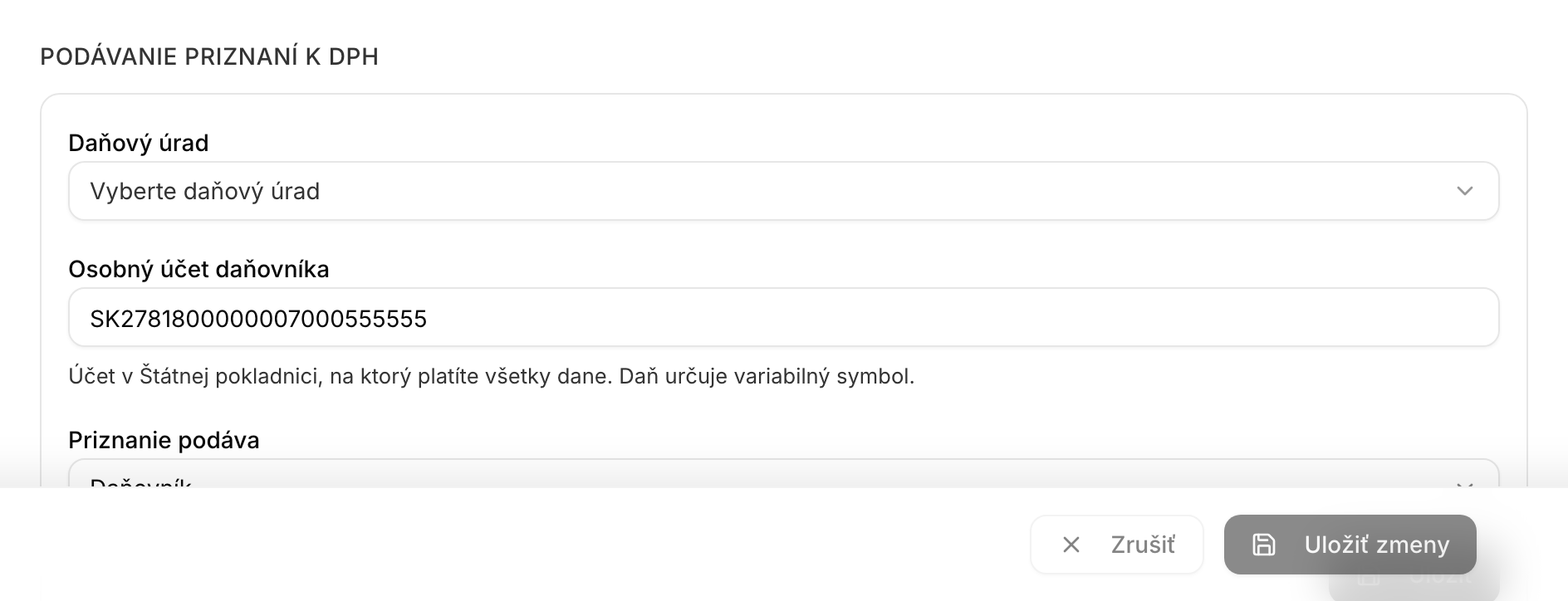The width and height of the screenshot is (1568, 601).
Task: Click the chevron of Priznanie podáva select
Action: coord(1464,484)
